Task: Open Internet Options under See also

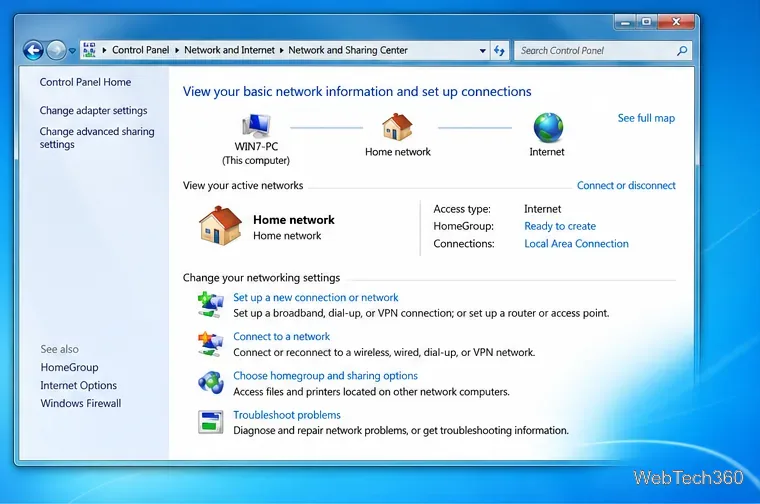Action: coord(79,385)
